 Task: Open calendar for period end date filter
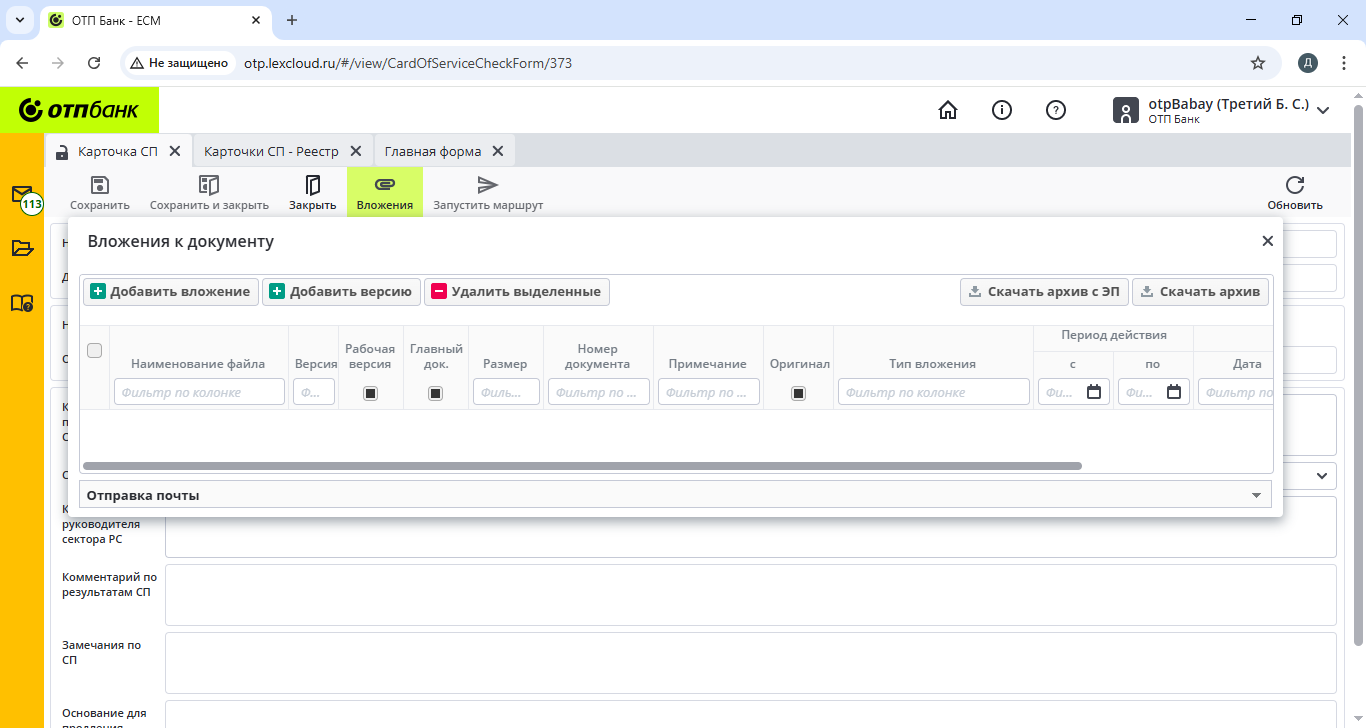1174,392
